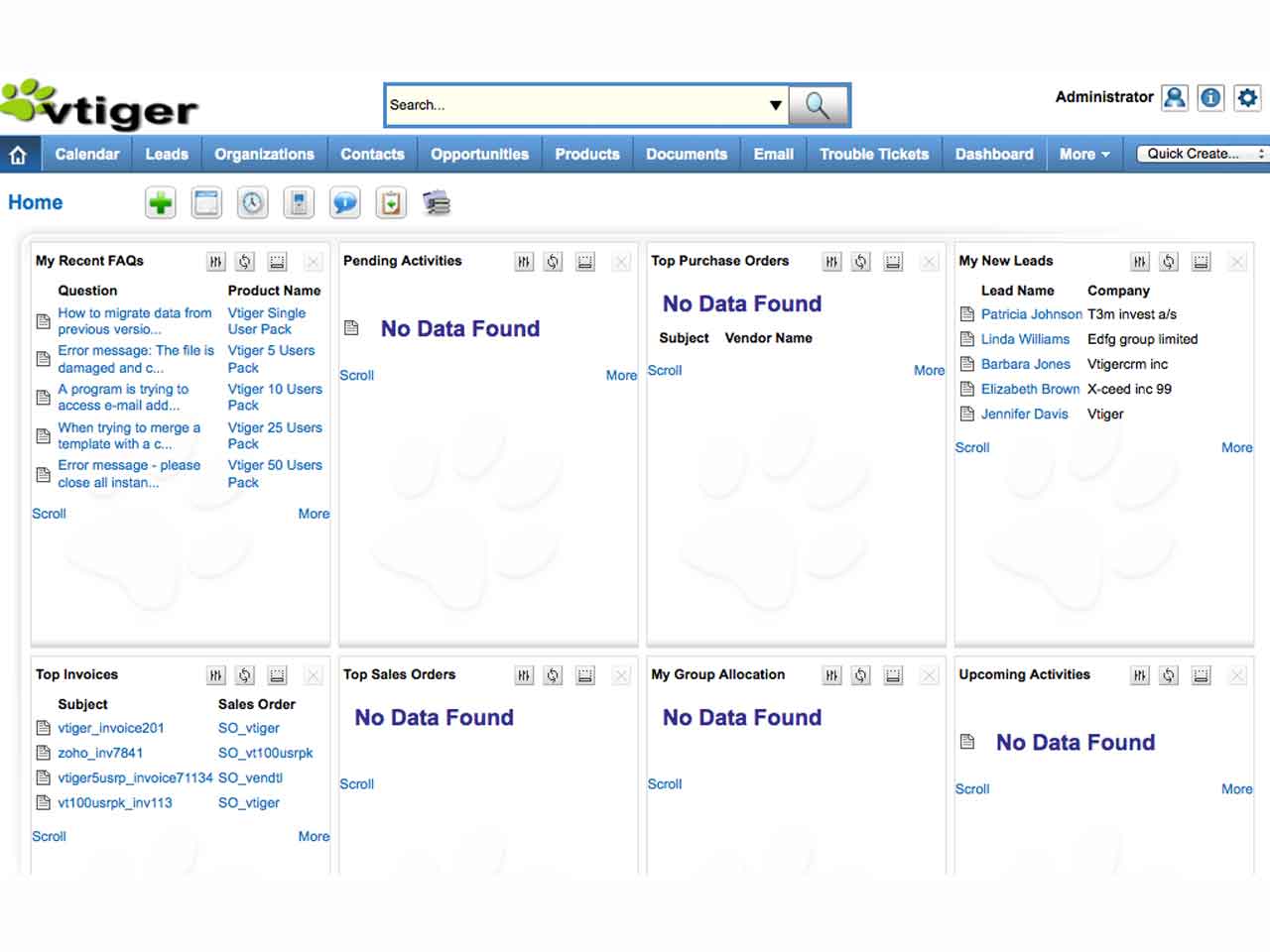
Task: Open the More menu dropdown
Action: point(1083,155)
